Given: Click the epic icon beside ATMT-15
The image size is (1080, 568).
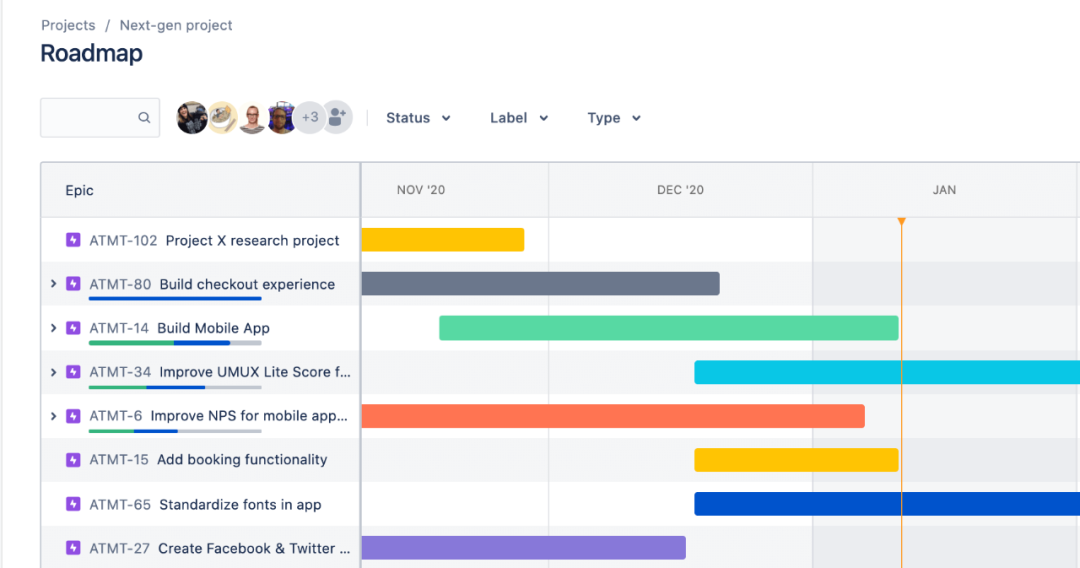Looking at the screenshot, I should (x=73, y=460).
